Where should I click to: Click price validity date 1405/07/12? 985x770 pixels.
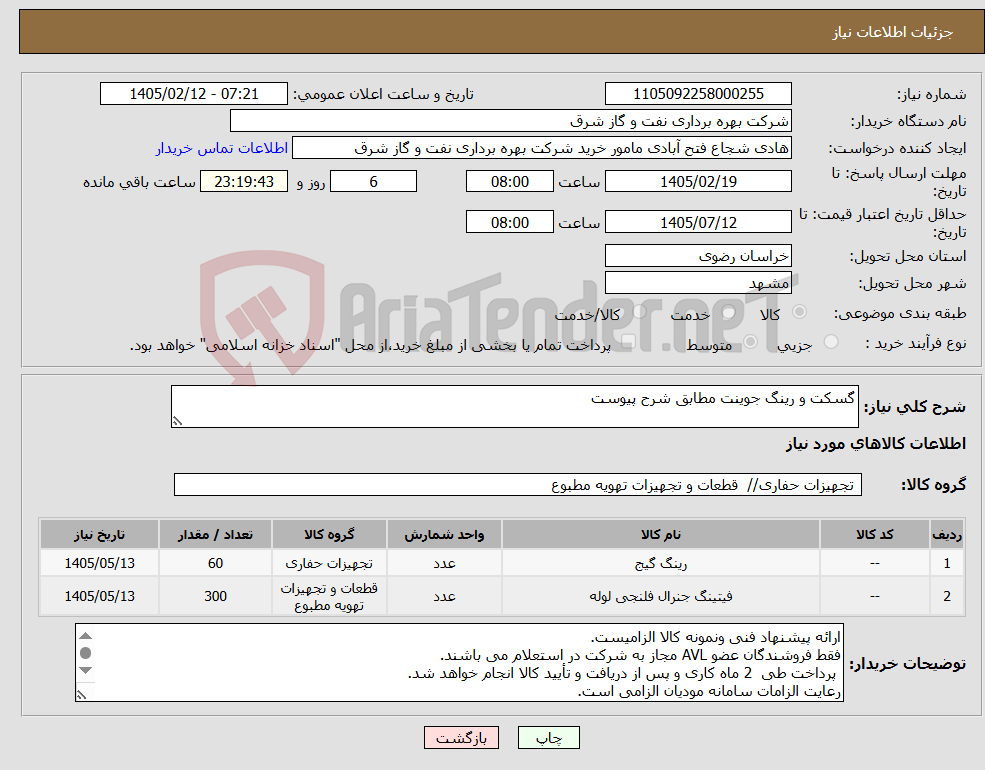698,222
